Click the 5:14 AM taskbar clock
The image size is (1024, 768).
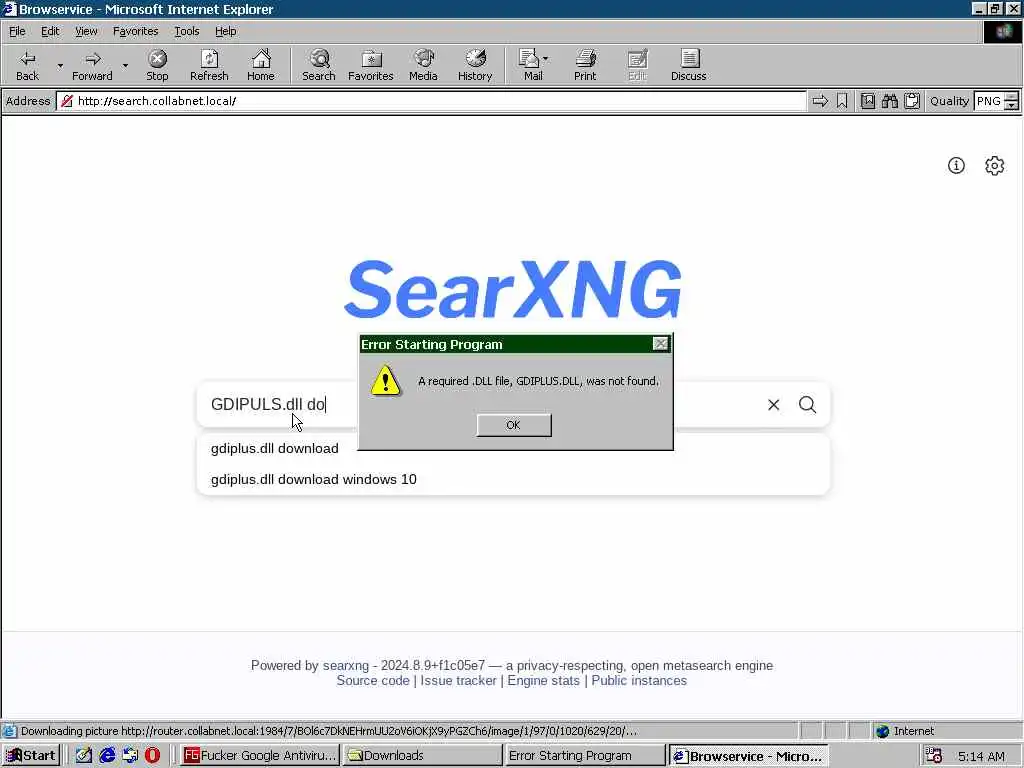pos(982,756)
